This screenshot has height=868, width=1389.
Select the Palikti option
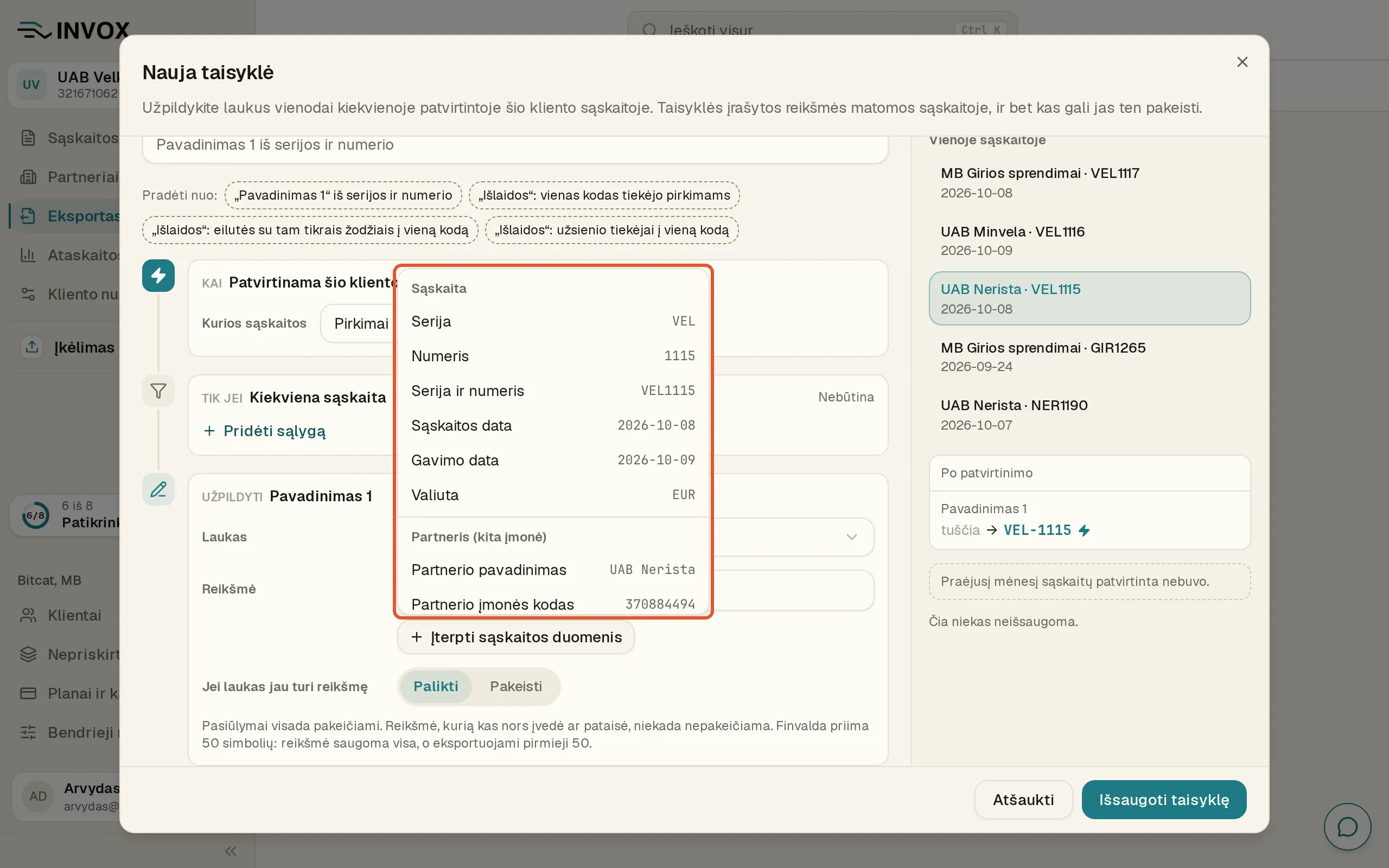point(436,687)
